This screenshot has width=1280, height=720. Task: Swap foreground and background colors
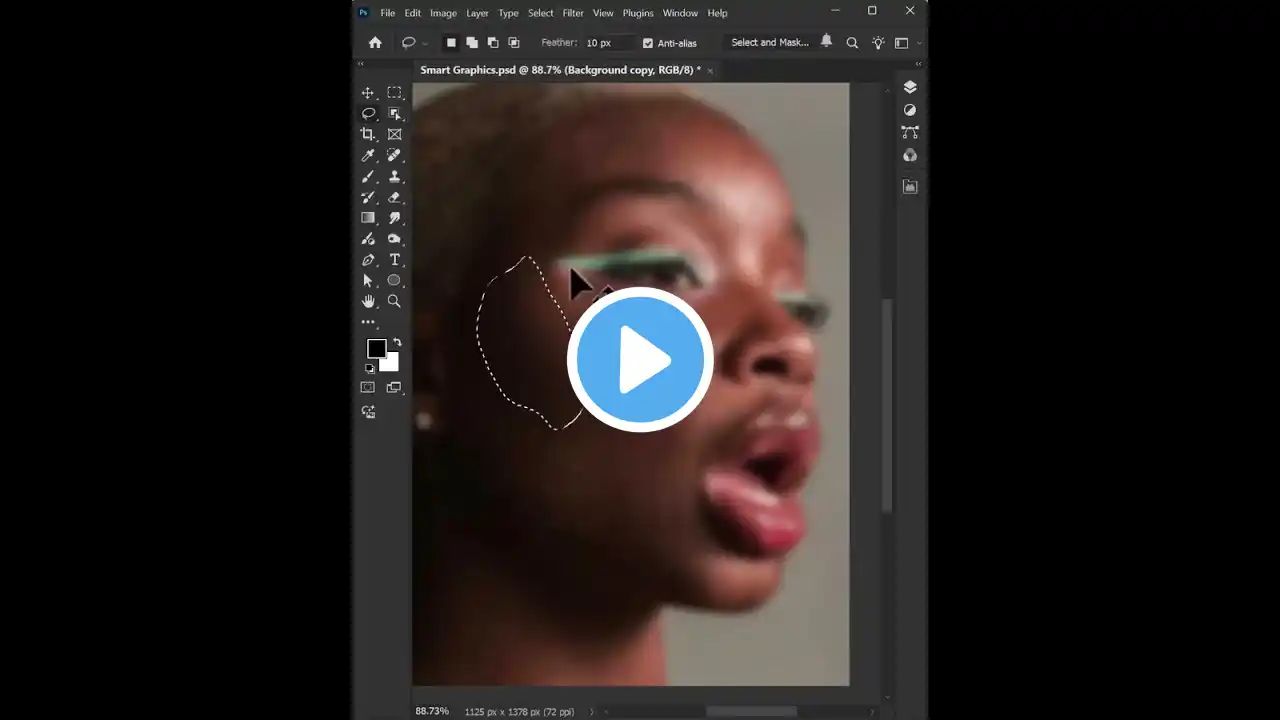click(x=397, y=343)
